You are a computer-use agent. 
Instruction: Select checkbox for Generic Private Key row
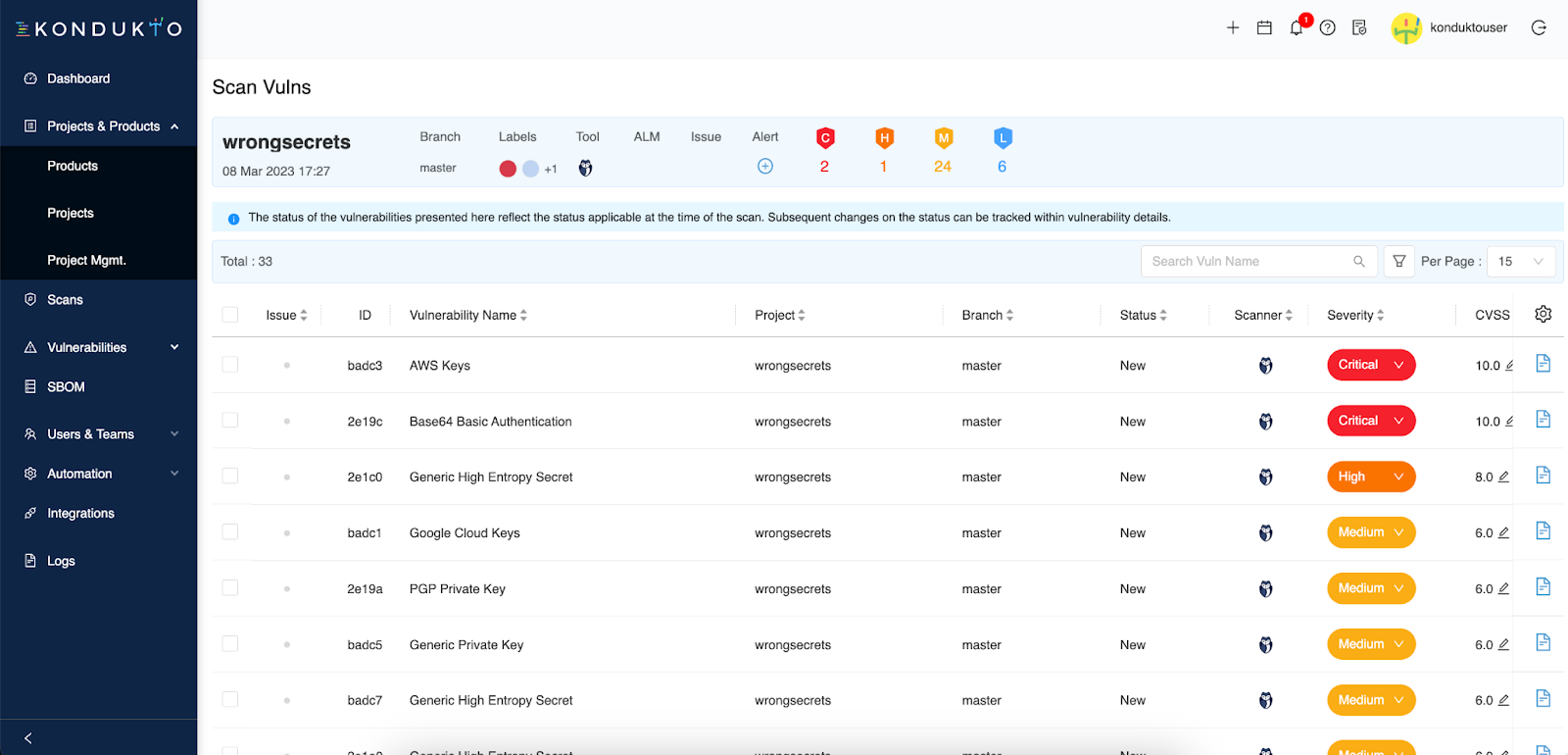point(230,644)
